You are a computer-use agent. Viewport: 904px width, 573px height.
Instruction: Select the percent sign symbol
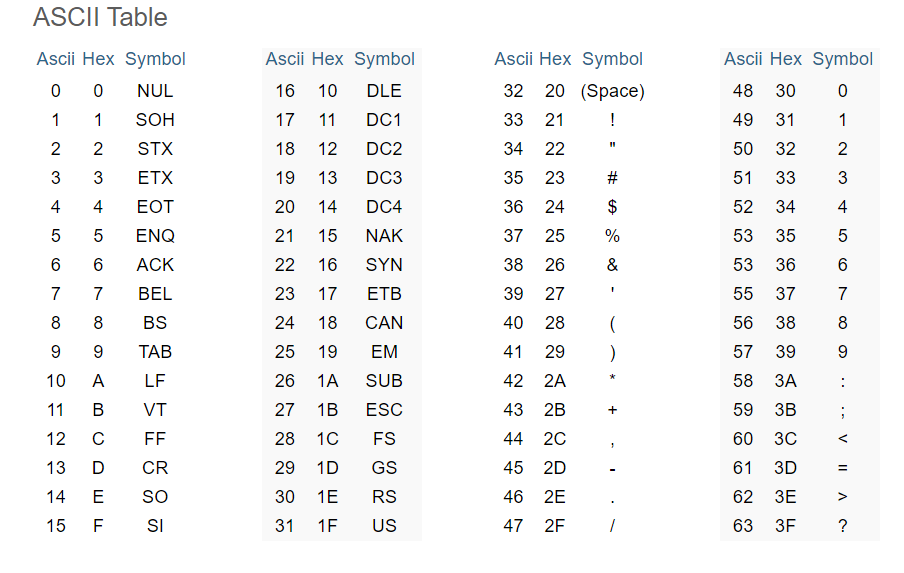(x=612, y=236)
